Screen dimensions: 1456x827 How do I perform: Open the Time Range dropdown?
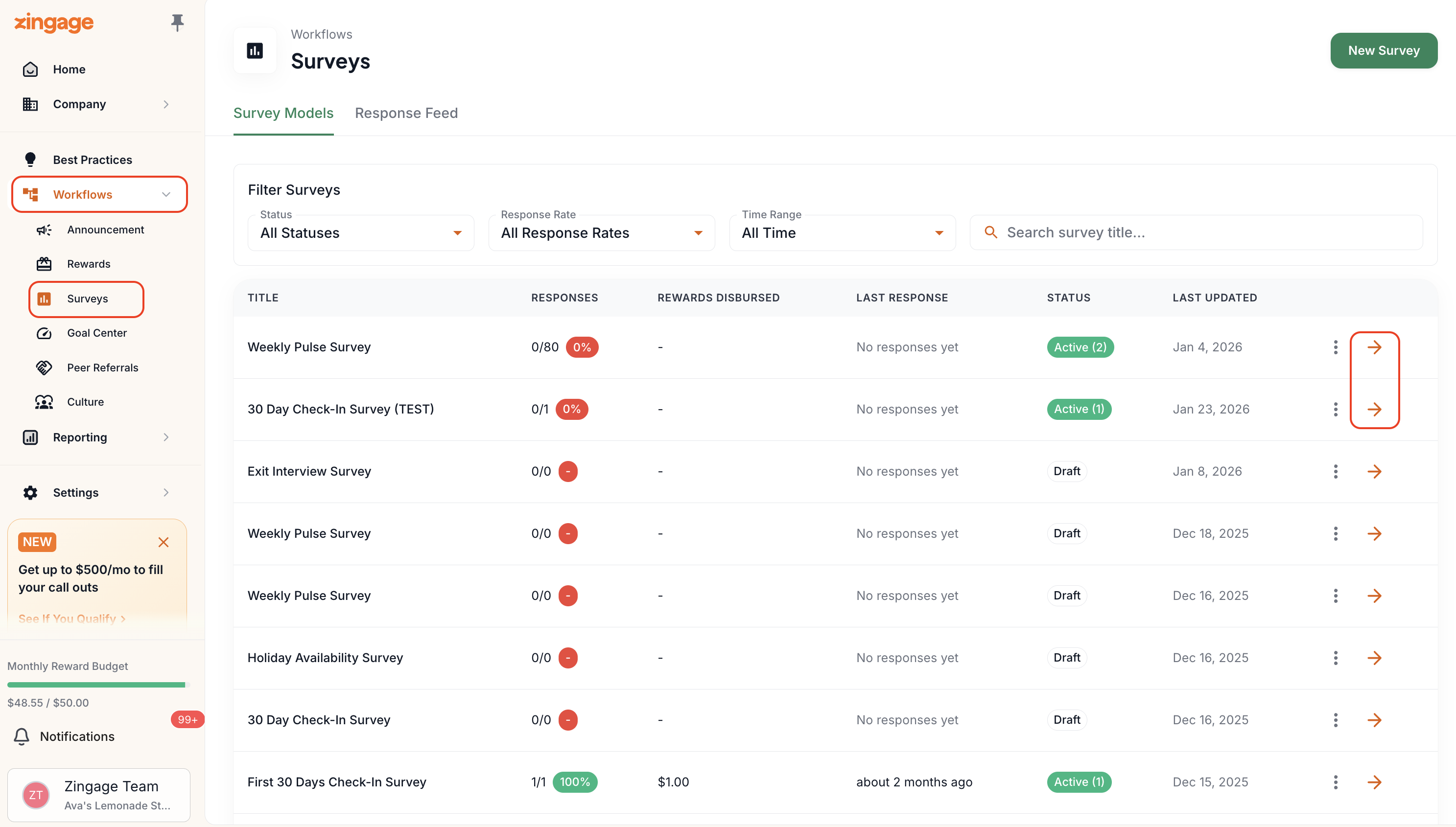click(x=843, y=233)
